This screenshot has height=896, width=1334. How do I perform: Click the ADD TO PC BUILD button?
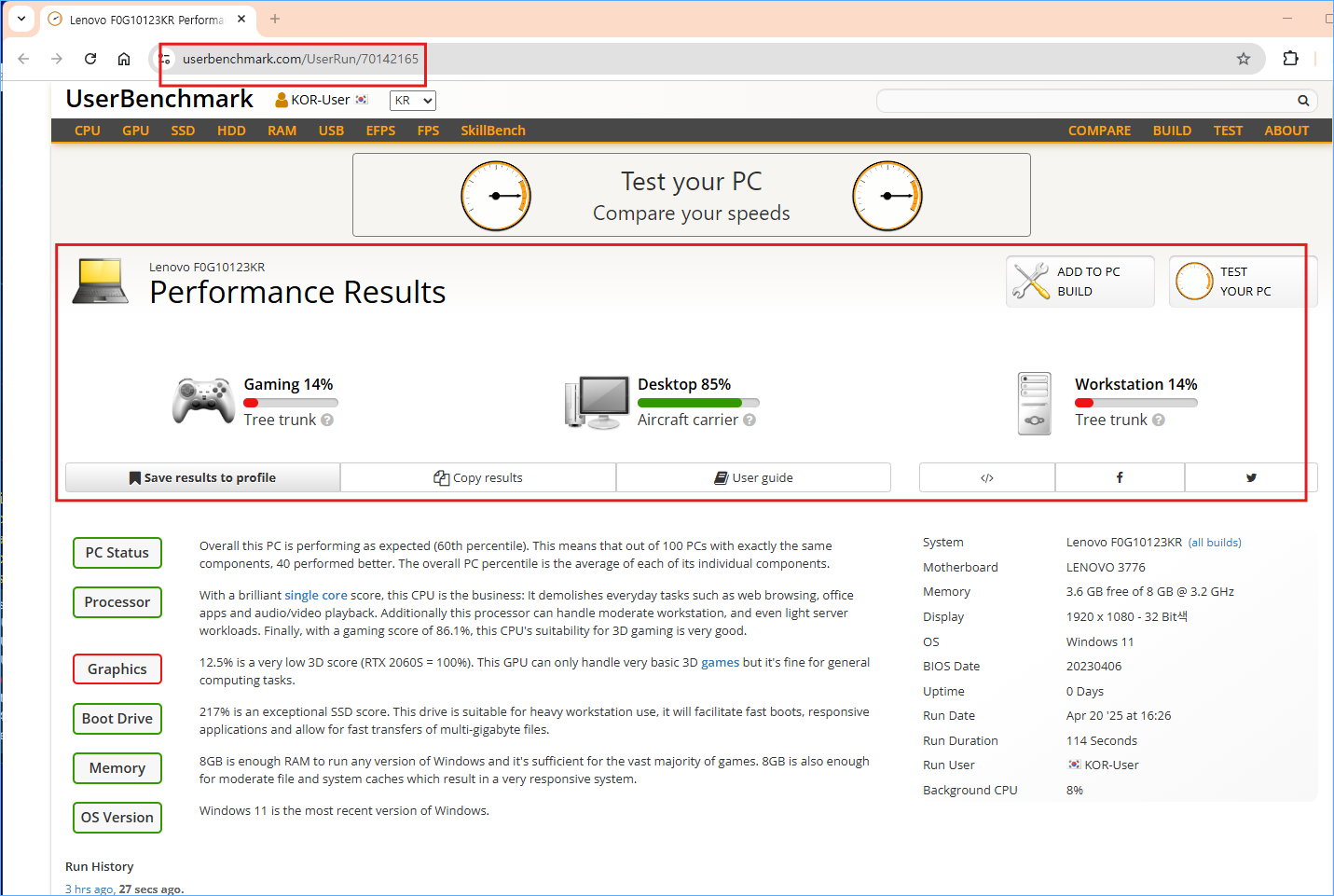click(1080, 282)
